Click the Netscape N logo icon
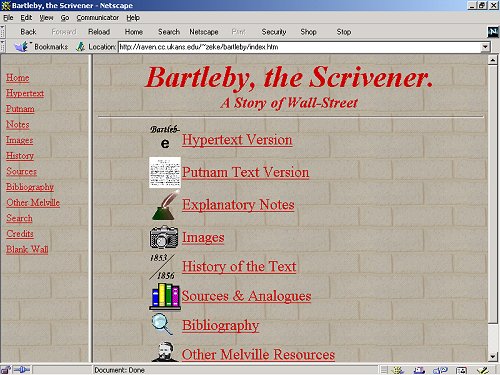The image size is (500, 375). pyautogui.click(x=493, y=32)
